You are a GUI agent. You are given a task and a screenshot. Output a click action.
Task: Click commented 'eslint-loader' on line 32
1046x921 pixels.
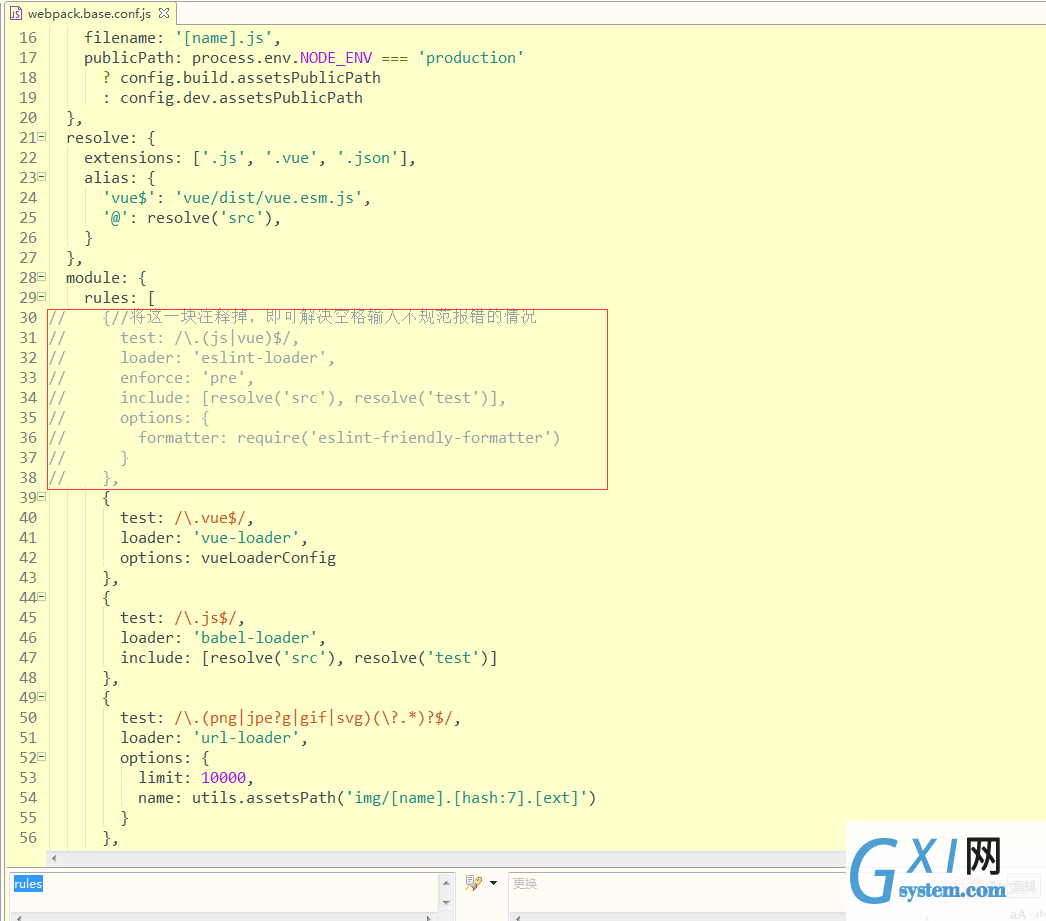(259, 358)
